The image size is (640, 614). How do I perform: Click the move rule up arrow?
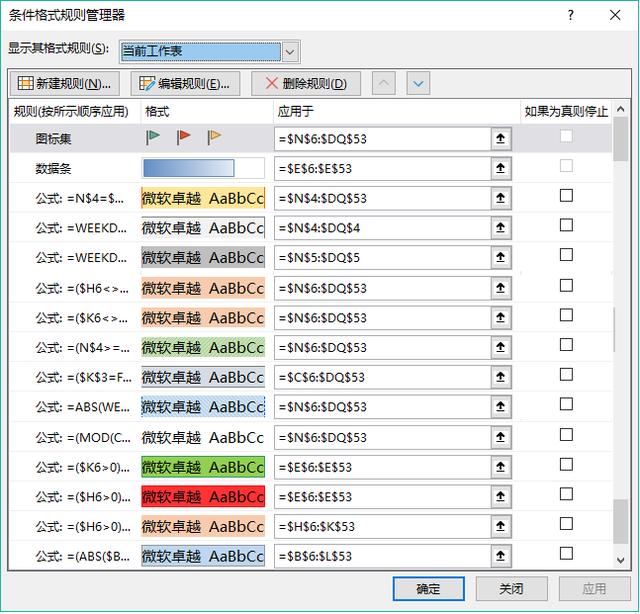tap(383, 84)
